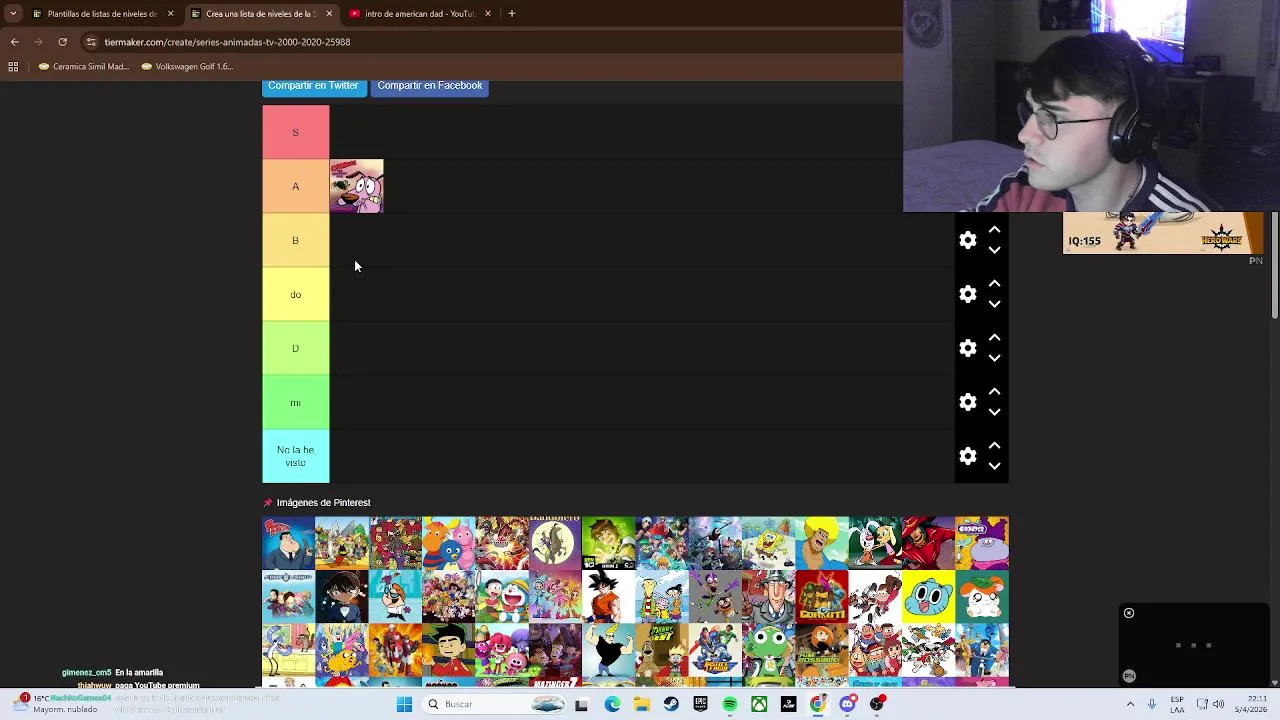Viewport: 1280px width, 720px height.
Task: Move tier 'do' row down with arrow
Action: [x=994, y=304]
